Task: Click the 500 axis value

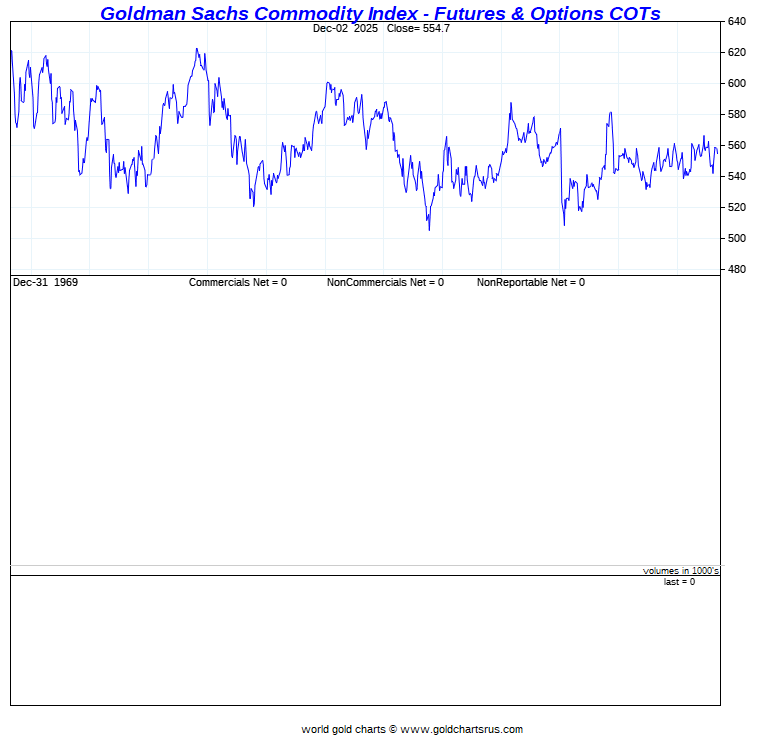Action: click(x=737, y=239)
